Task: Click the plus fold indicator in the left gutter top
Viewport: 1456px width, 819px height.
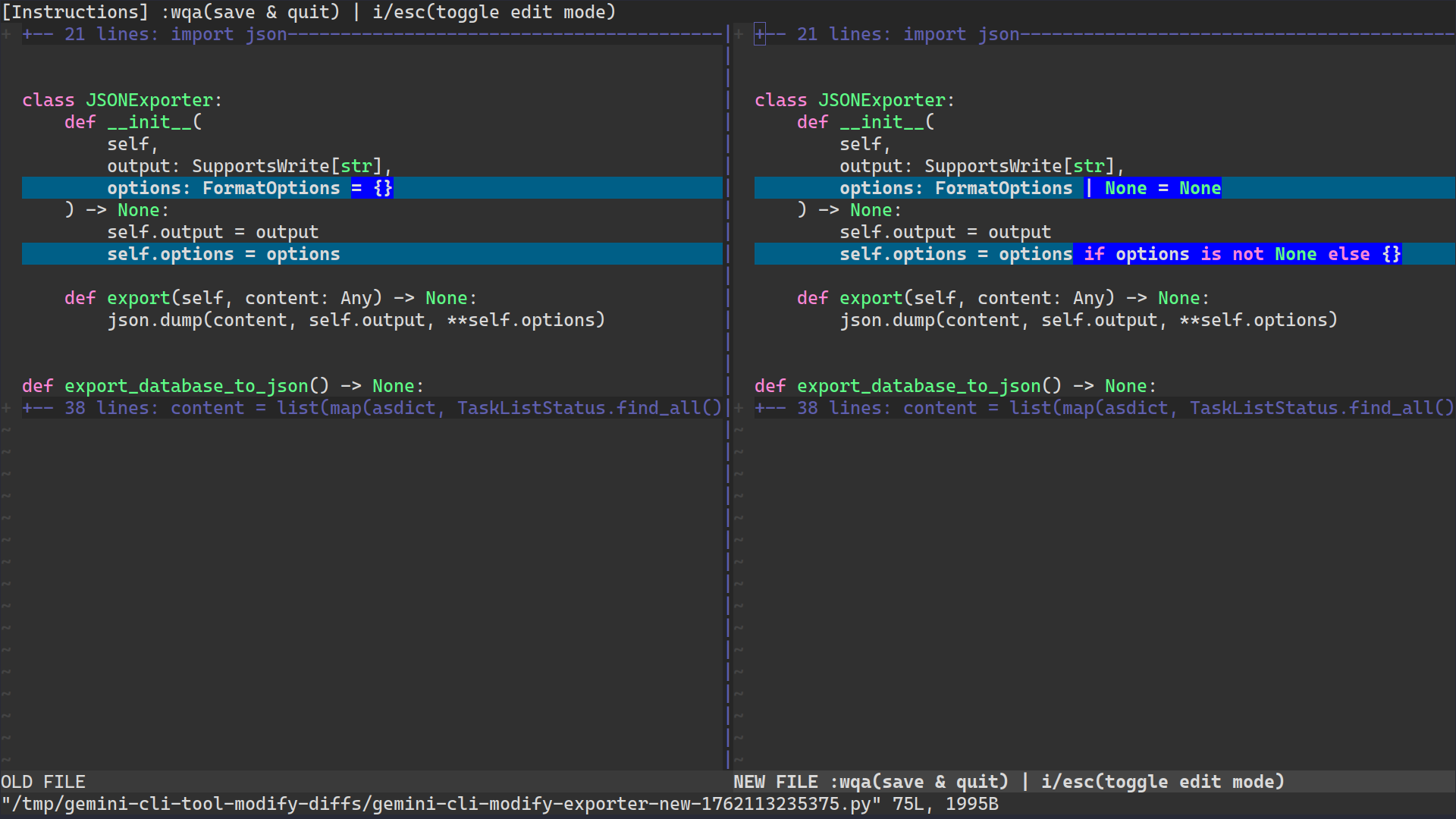Action: (x=6, y=33)
